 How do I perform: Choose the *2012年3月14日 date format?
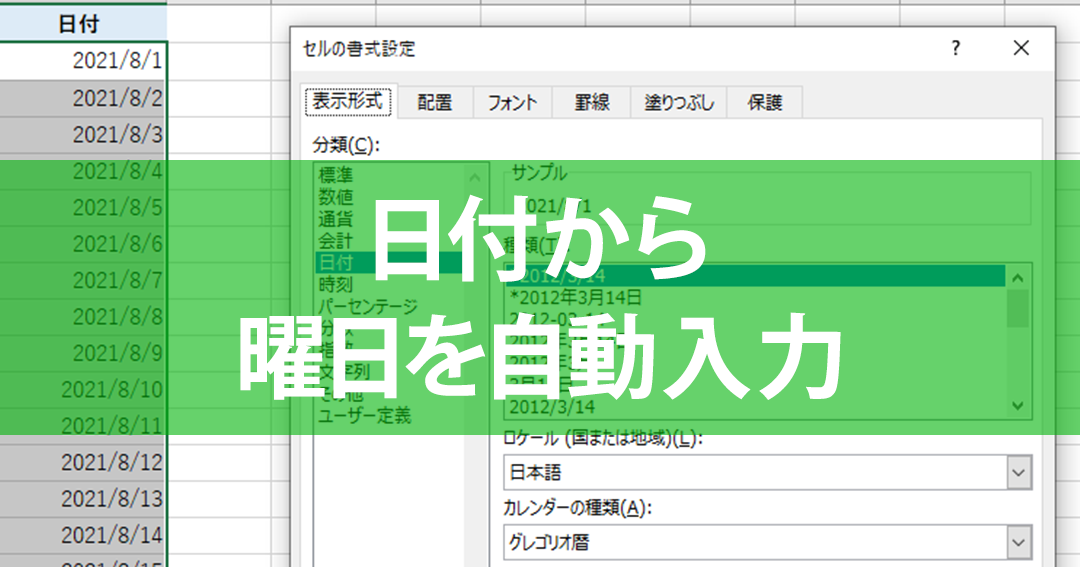click(576, 298)
